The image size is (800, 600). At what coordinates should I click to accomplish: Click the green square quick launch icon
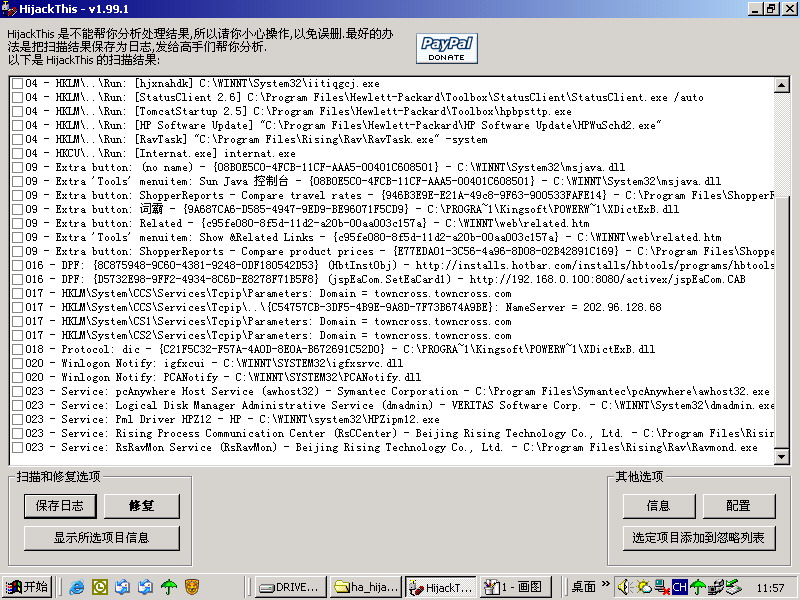99,587
